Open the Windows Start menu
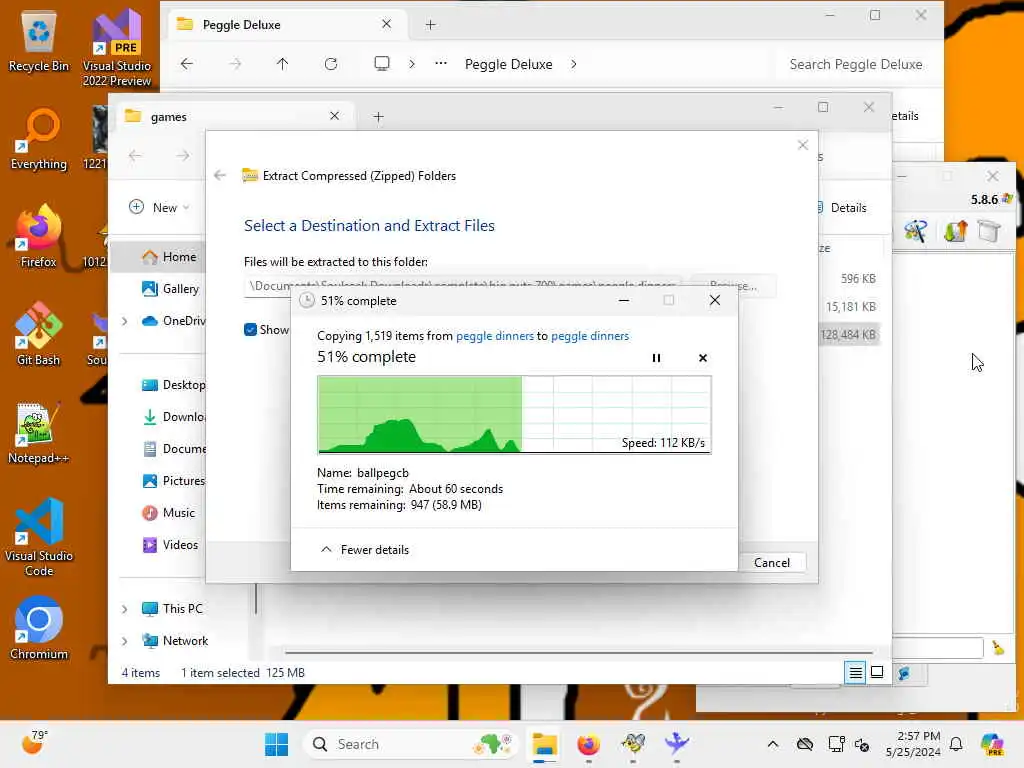Viewport: 1024px width, 768px height. (276, 744)
